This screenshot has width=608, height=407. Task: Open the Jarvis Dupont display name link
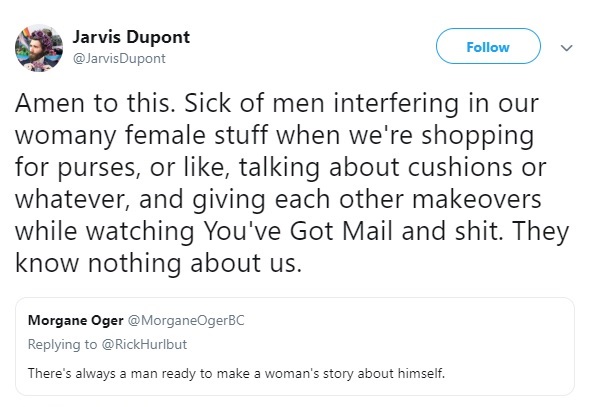click(131, 37)
